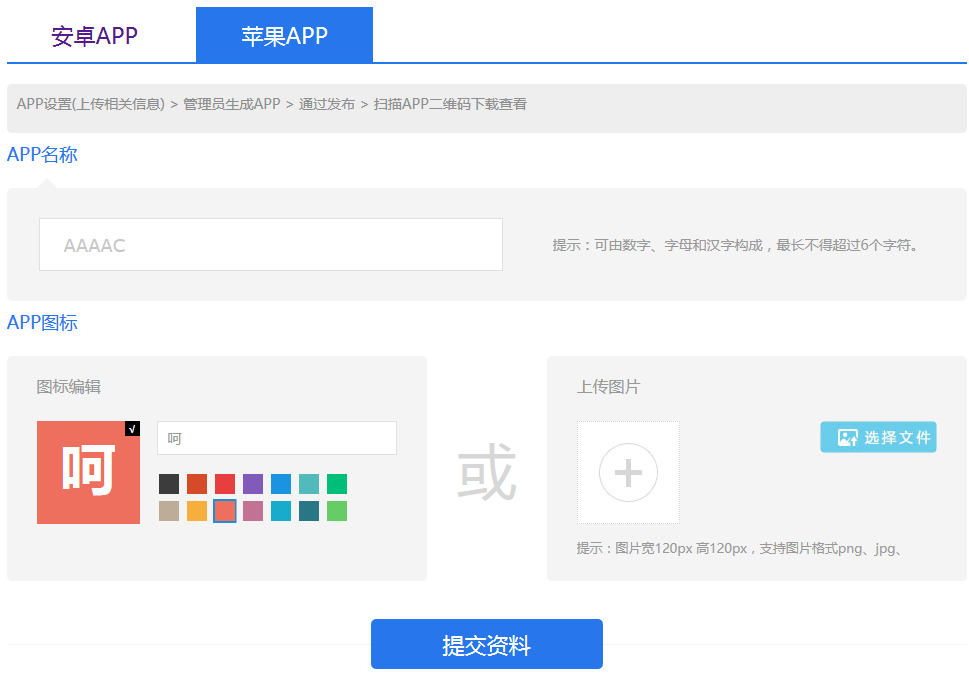Screen dimensions: 969x682
Task: Click the APP name input field
Action: point(271,245)
